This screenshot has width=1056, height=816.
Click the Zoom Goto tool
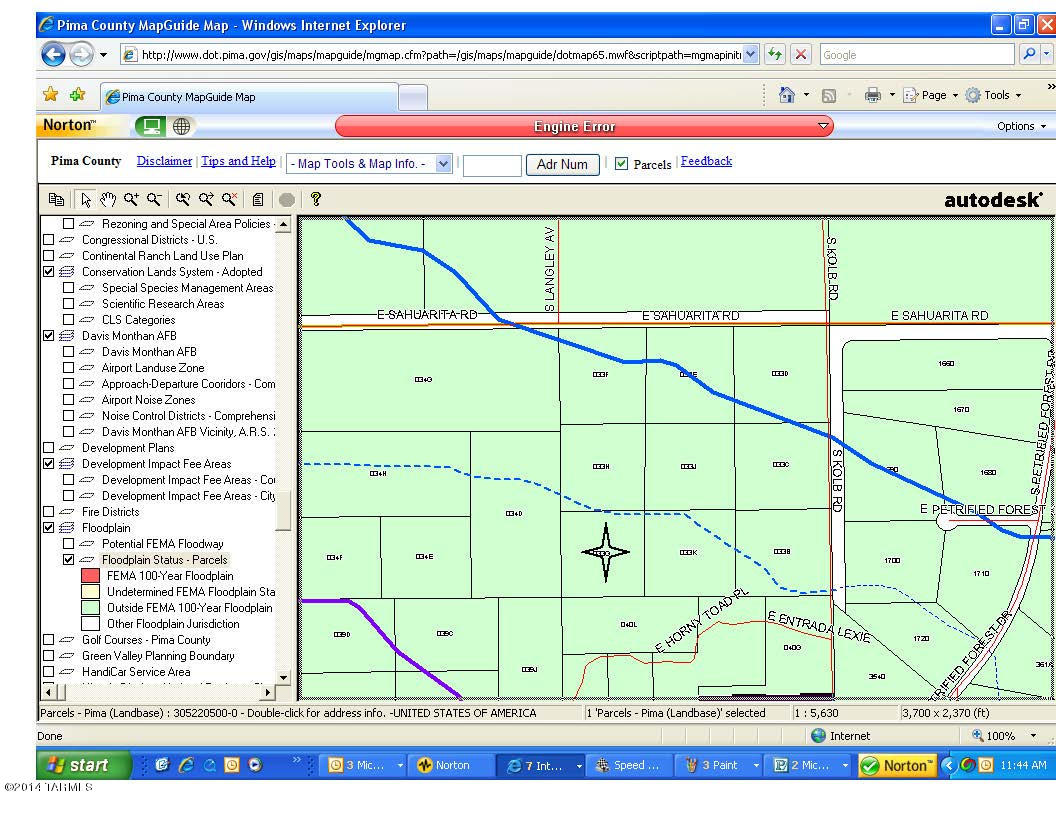click(205, 199)
